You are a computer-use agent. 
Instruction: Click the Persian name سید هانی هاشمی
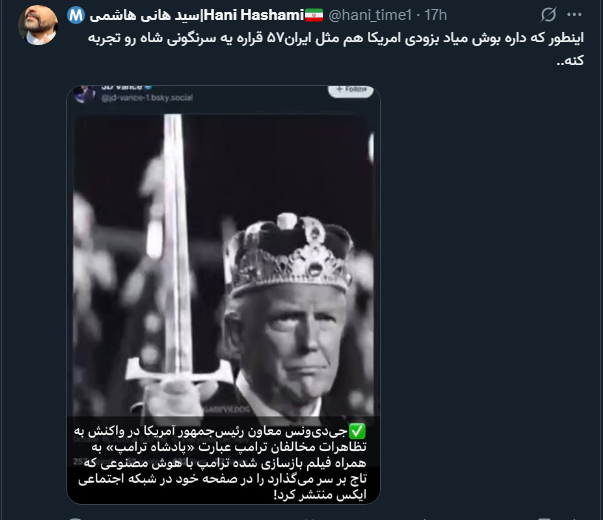pyautogui.click(x=144, y=15)
